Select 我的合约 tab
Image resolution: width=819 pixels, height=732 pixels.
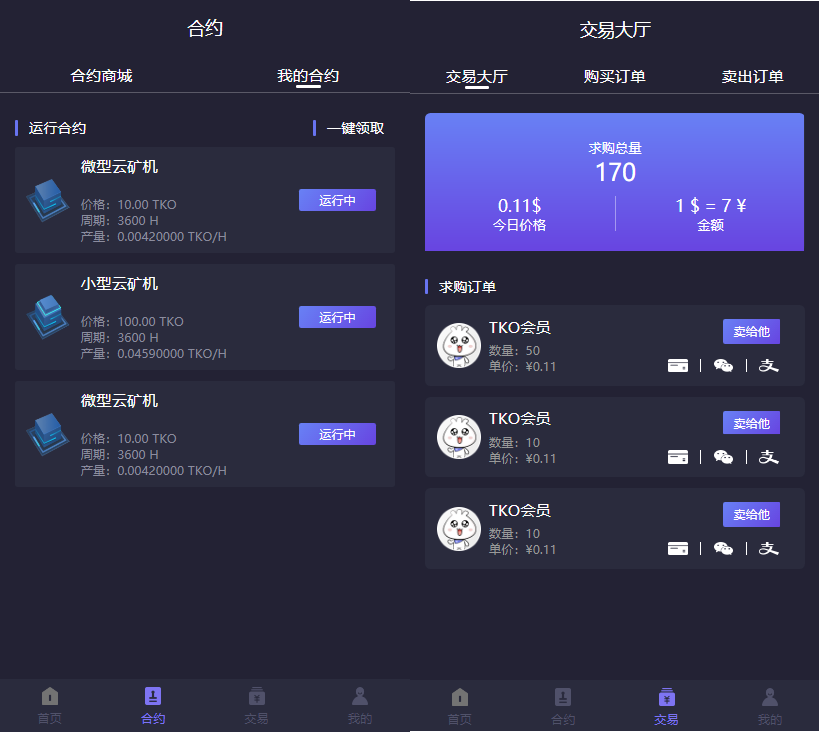pos(308,76)
